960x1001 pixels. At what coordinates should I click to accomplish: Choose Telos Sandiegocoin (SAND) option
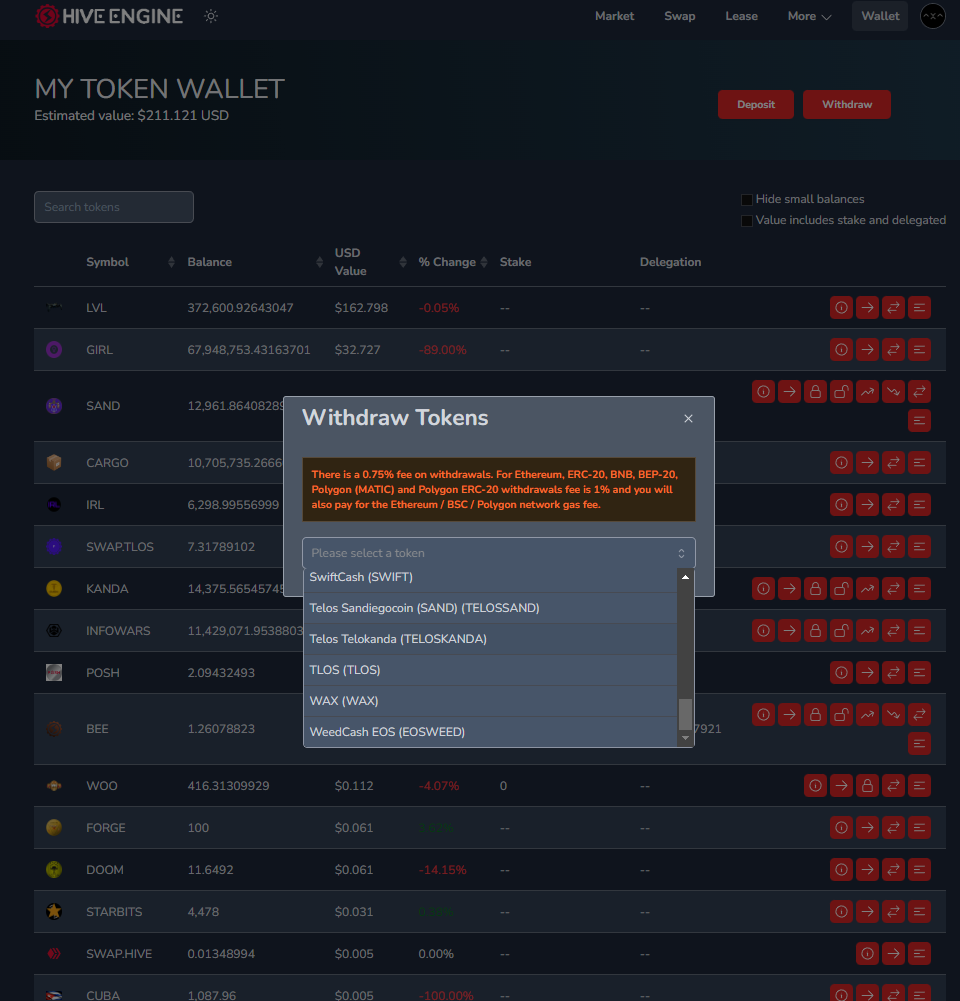(490, 608)
